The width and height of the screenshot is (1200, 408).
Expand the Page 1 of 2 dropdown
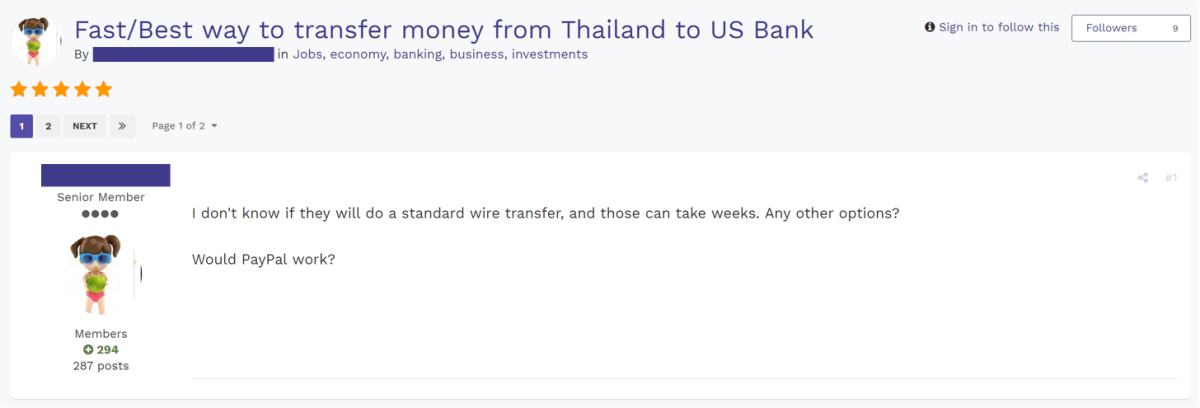[x=184, y=126]
